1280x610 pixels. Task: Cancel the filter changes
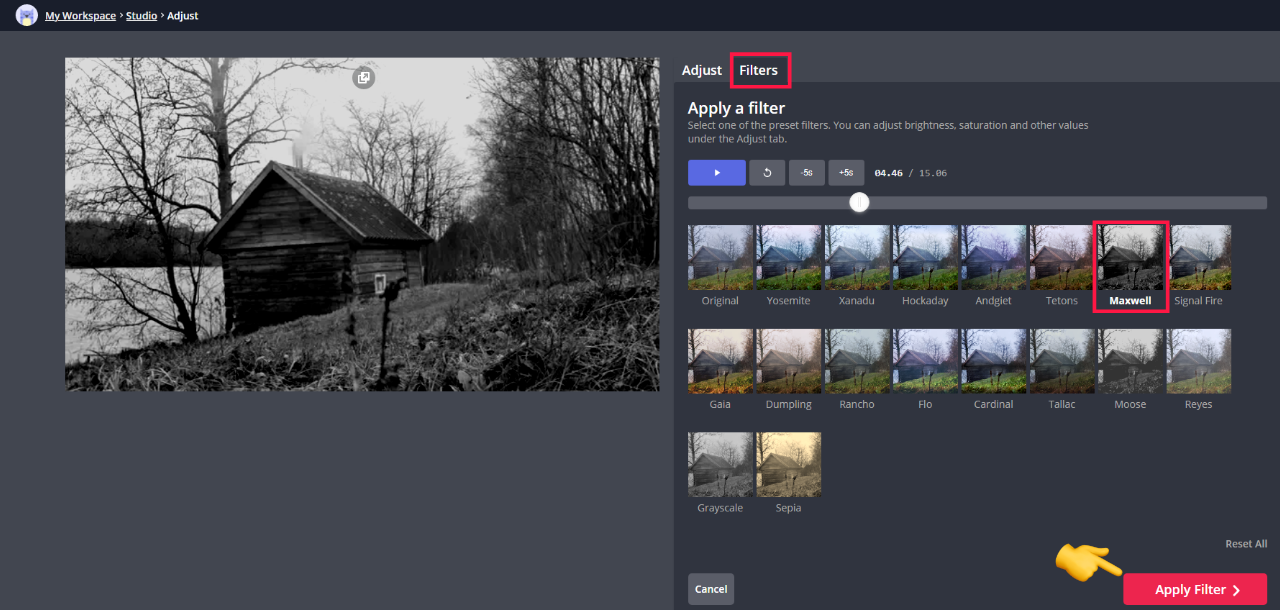point(710,589)
